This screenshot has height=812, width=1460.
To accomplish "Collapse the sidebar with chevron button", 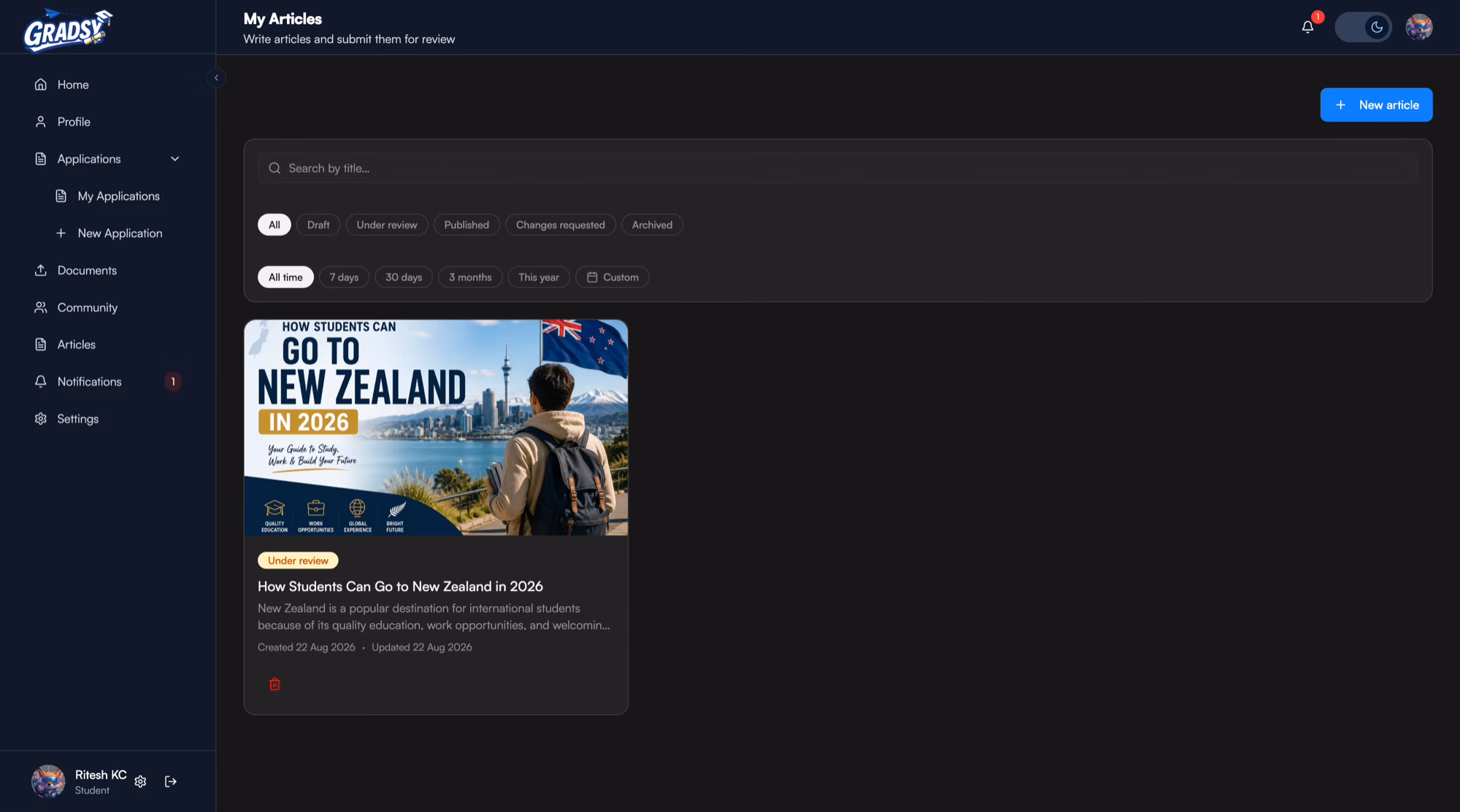I will [x=216, y=77].
